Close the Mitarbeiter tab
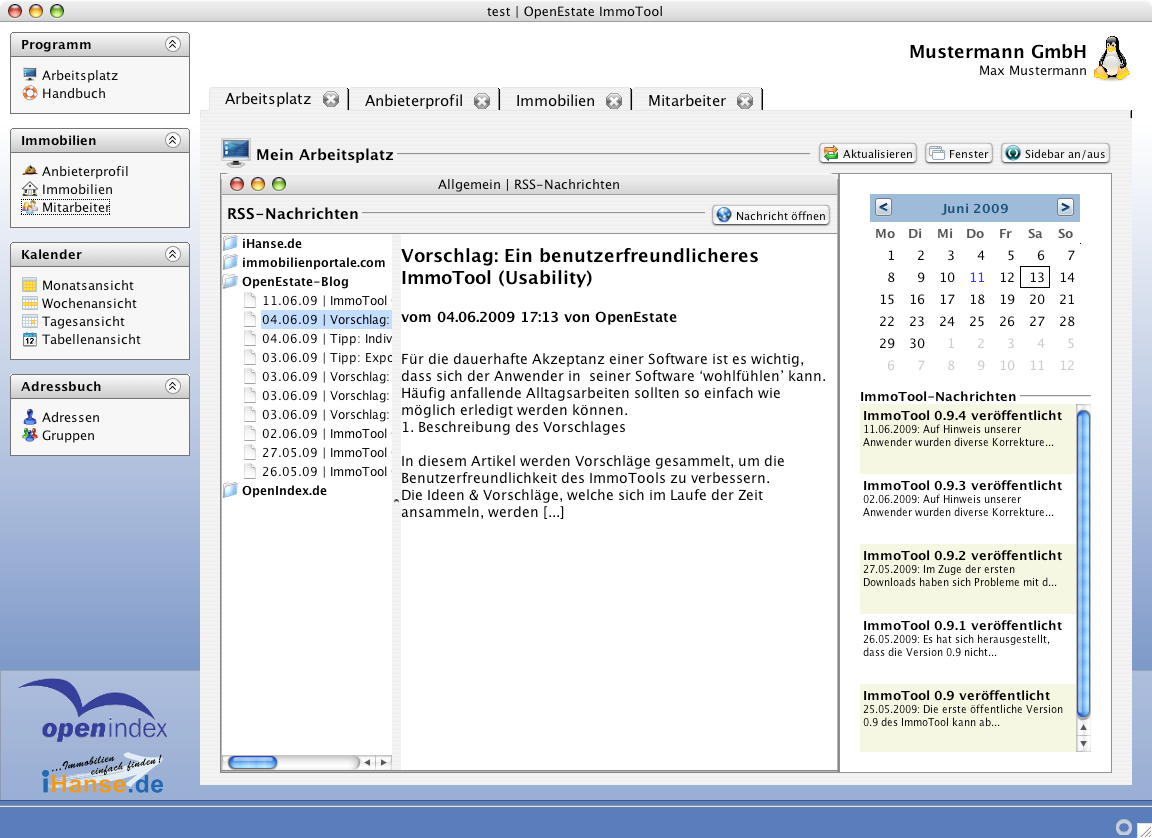Viewport: 1152px width, 838px height. (745, 100)
